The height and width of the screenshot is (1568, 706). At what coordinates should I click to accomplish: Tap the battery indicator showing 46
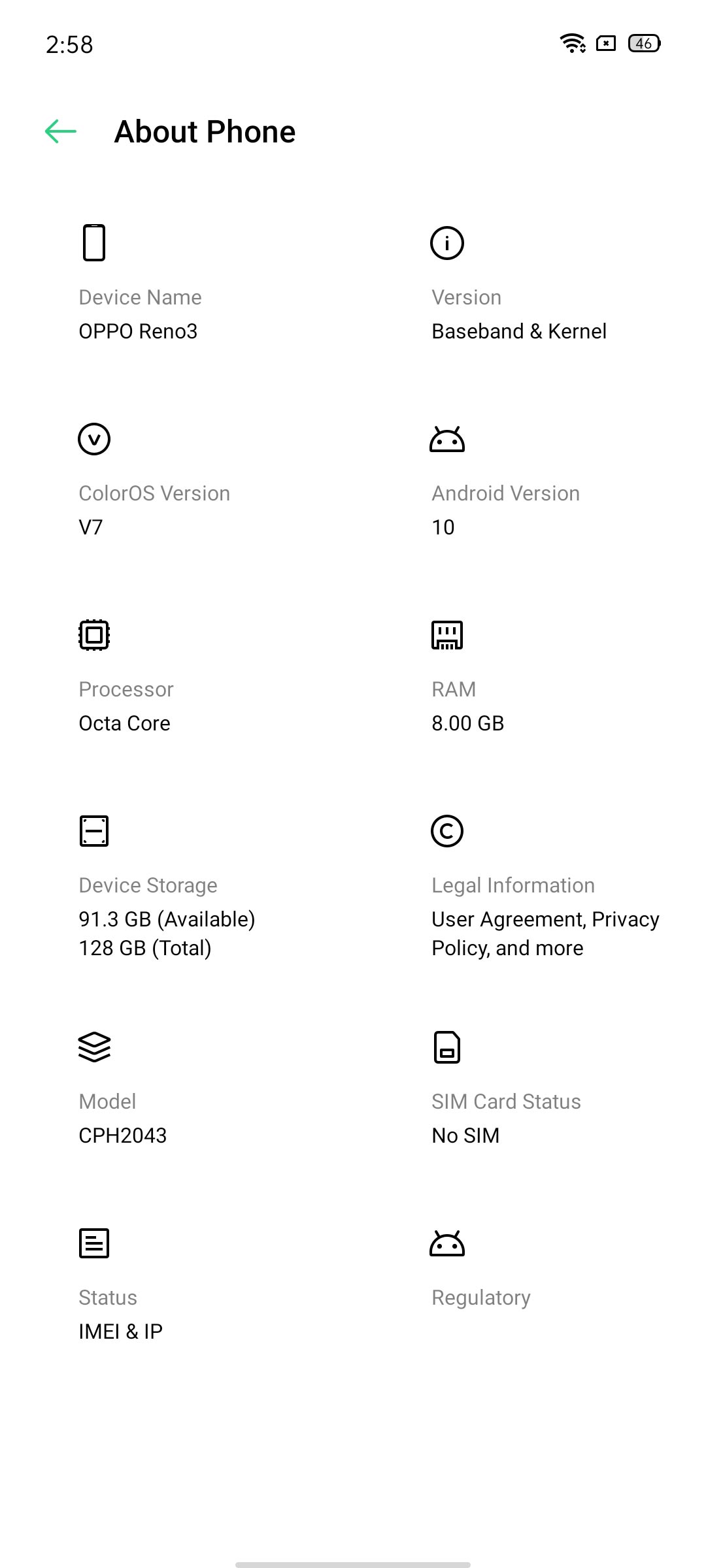click(644, 43)
